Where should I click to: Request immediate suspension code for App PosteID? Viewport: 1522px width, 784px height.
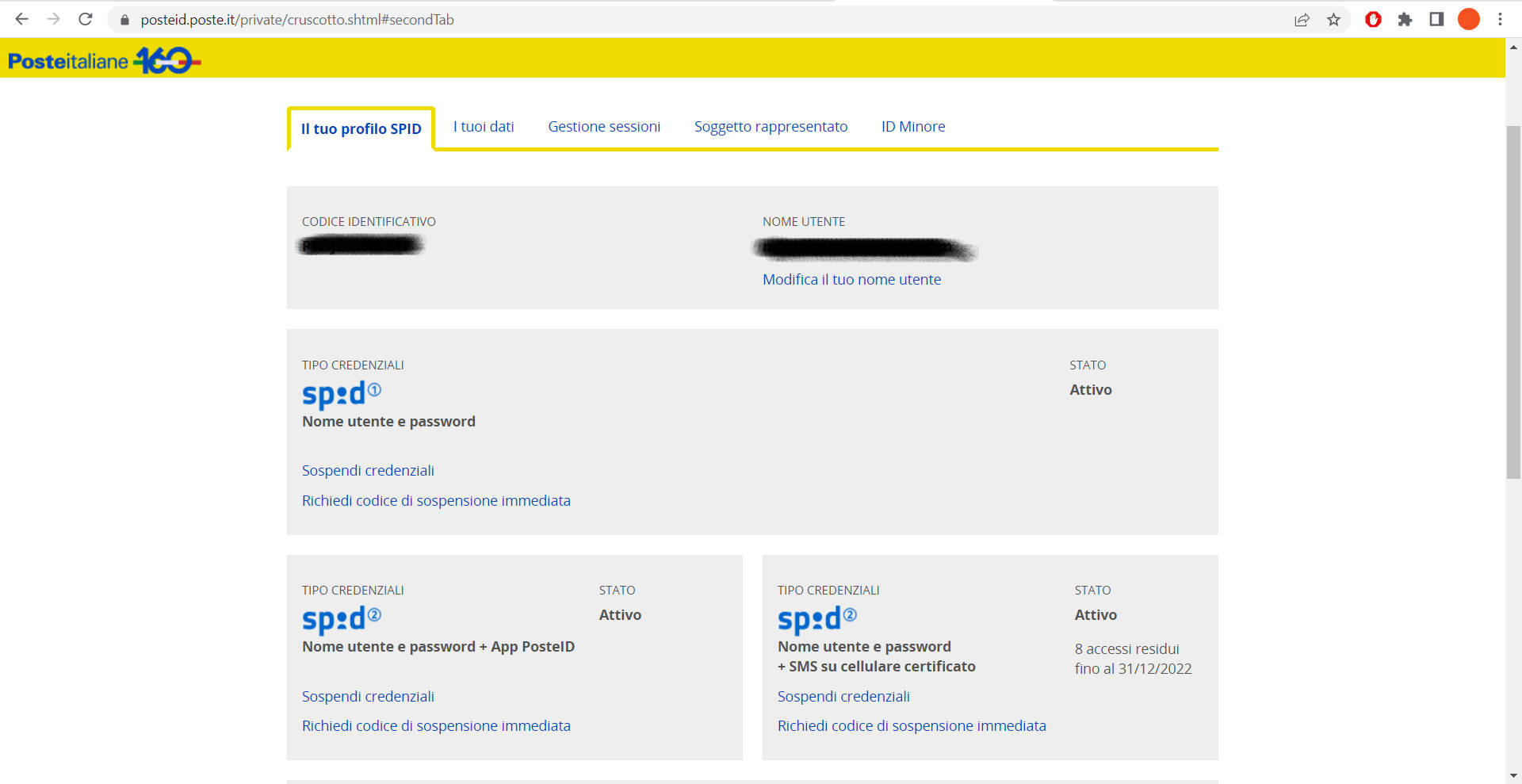tap(436, 726)
